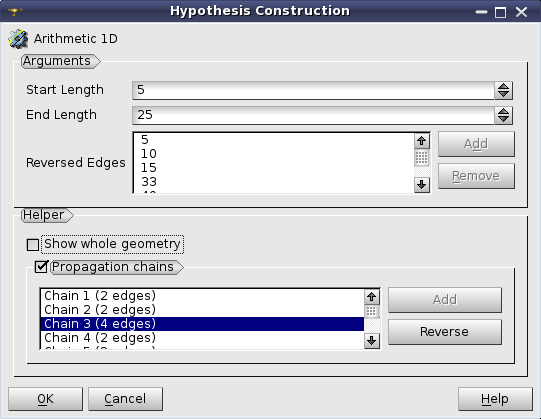Select Chain 1 (2 edges) in list
The height and width of the screenshot is (419, 541).
[202, 296]
